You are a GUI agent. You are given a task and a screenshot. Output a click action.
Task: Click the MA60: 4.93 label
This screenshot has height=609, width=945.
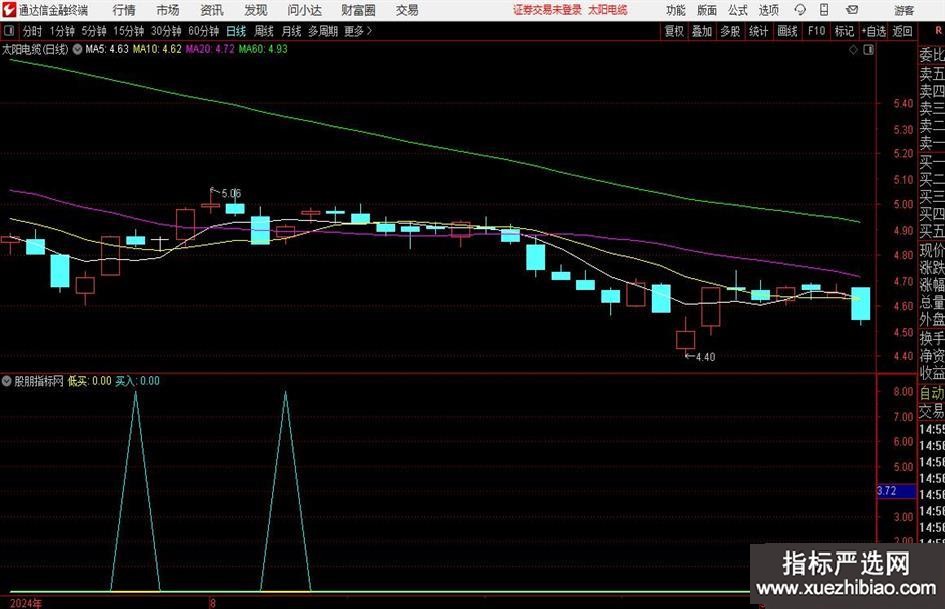coord(263,49)
